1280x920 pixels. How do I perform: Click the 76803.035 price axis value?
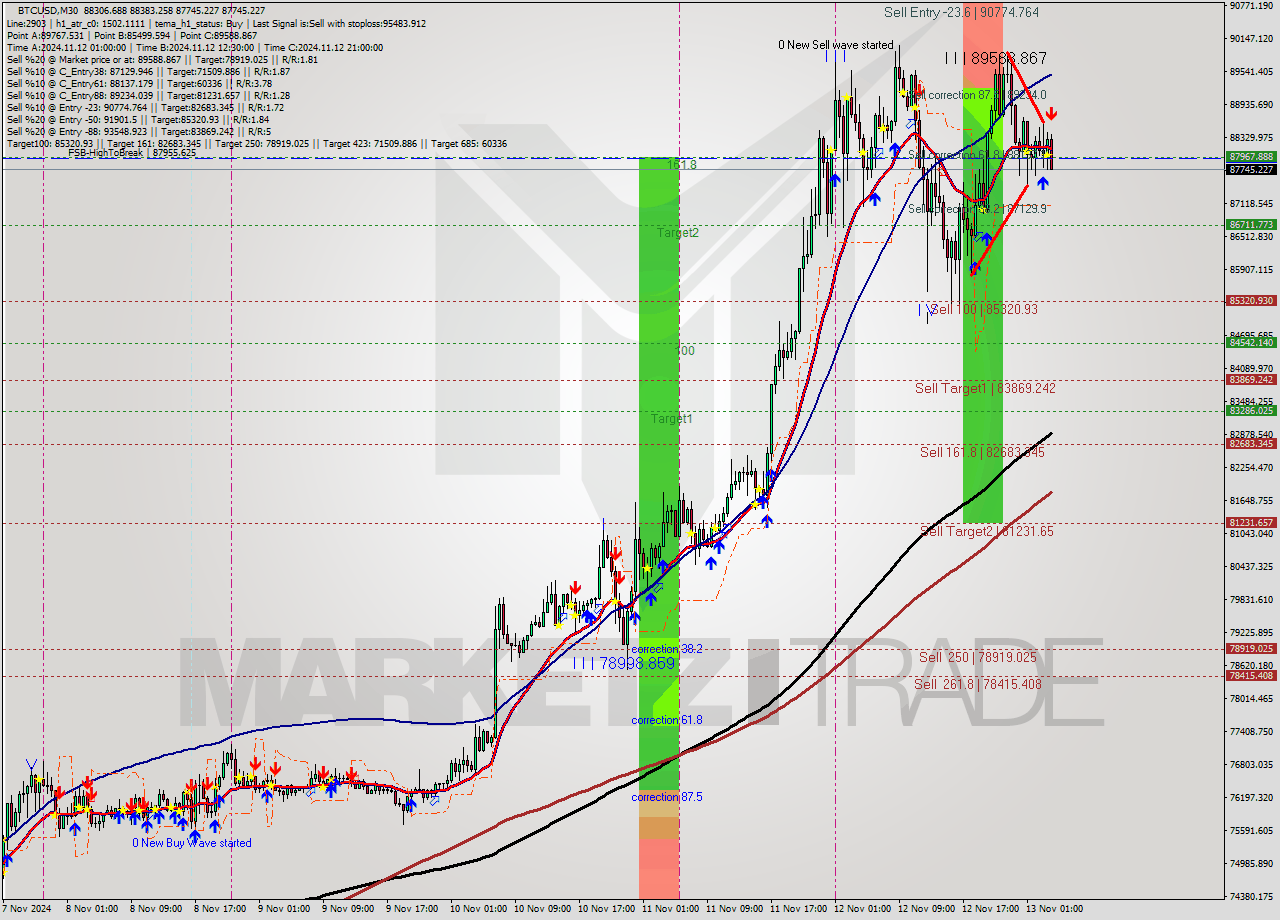coord(1251,764)
